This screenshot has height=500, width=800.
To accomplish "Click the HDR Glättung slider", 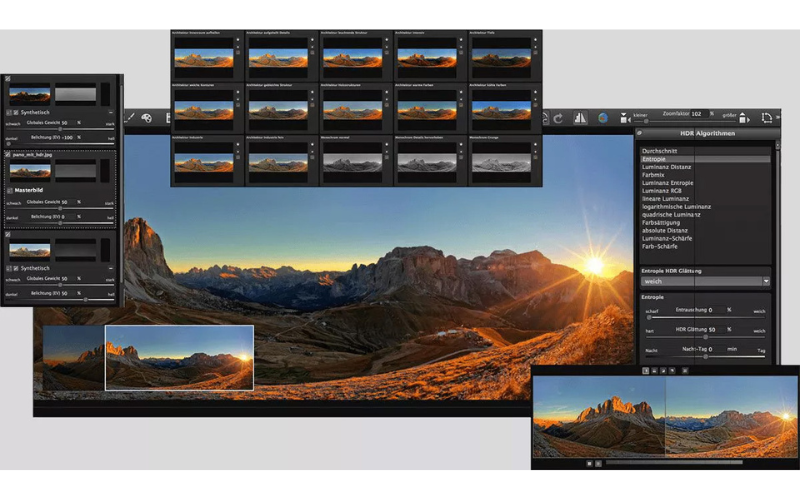I will [706, 337].
